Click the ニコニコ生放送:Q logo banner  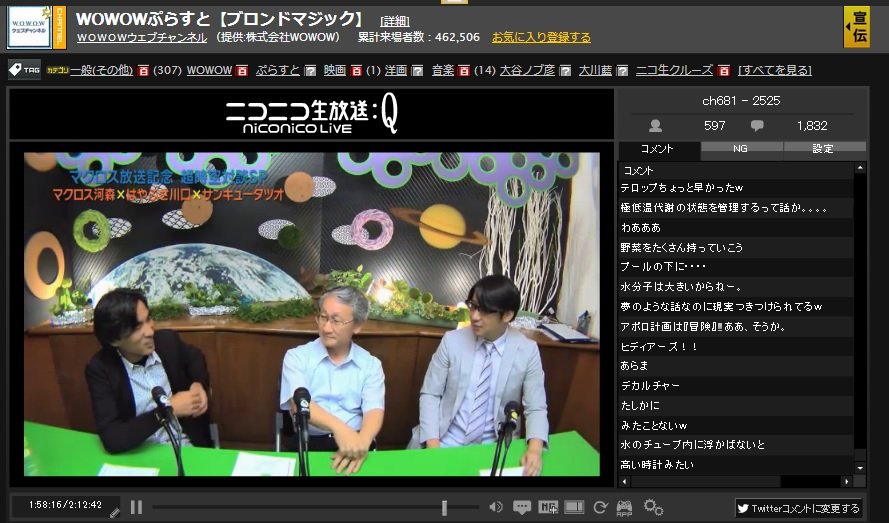[312, 114]
